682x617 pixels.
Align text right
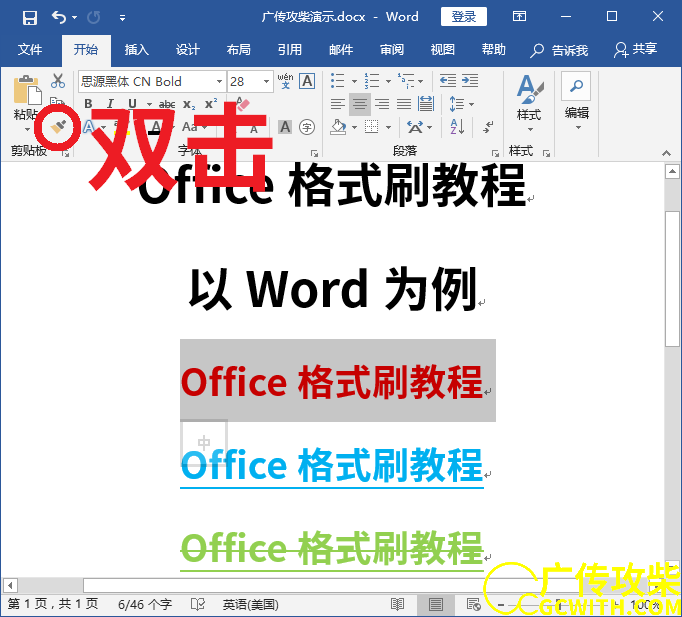tap(382, 104)
